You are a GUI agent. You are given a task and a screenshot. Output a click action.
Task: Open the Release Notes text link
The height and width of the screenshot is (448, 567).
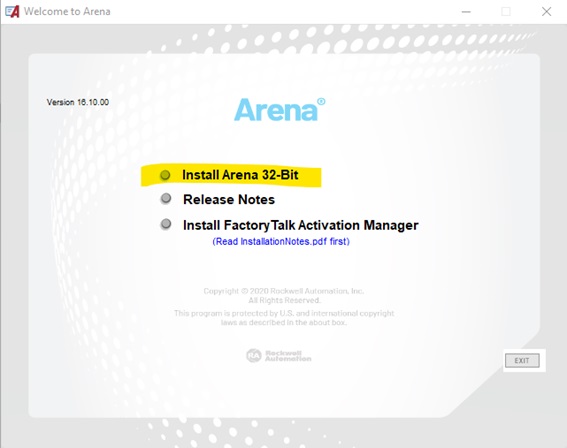coord(229,200)
